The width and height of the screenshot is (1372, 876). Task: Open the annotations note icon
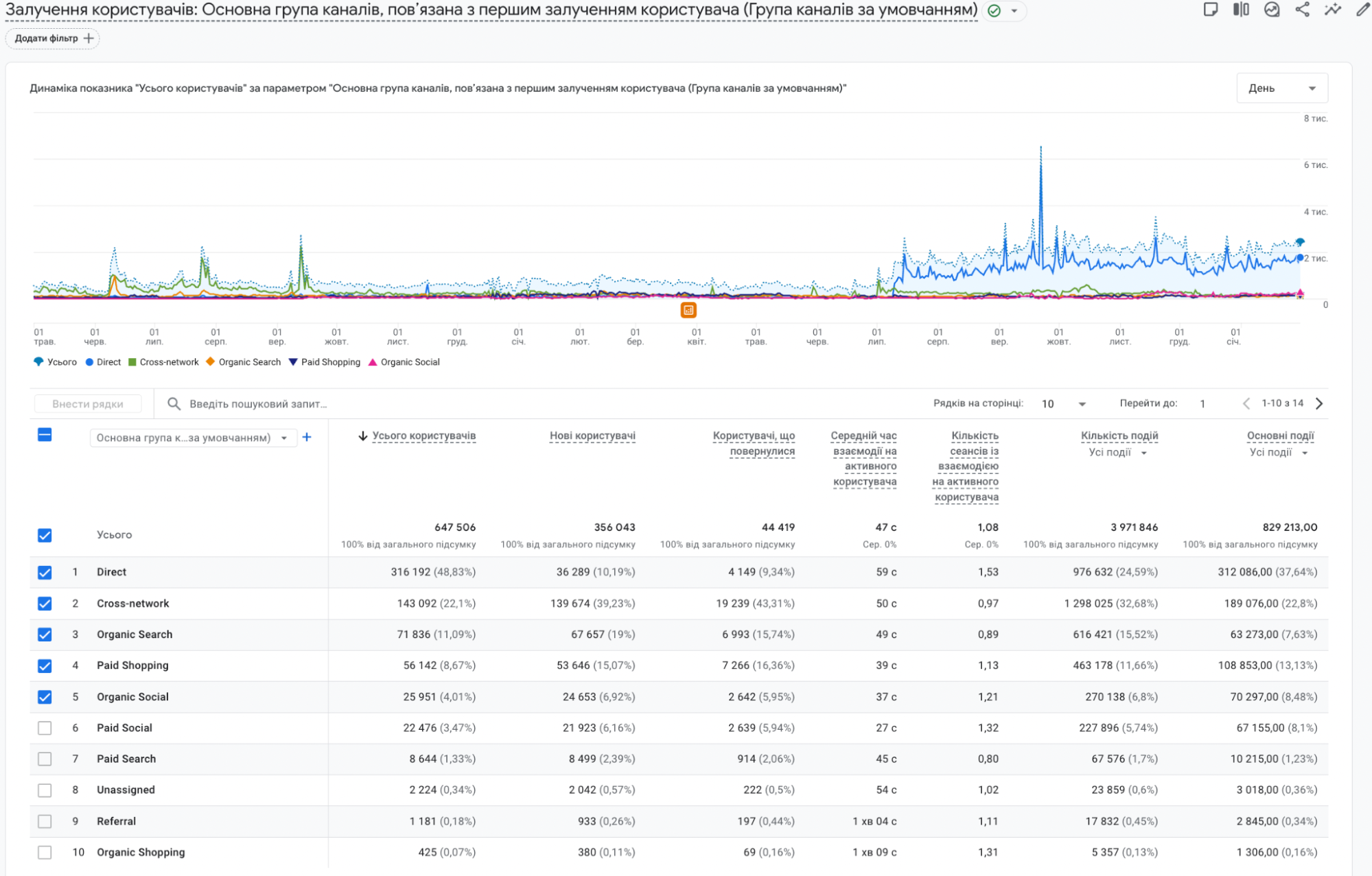tap(1211, 10)
